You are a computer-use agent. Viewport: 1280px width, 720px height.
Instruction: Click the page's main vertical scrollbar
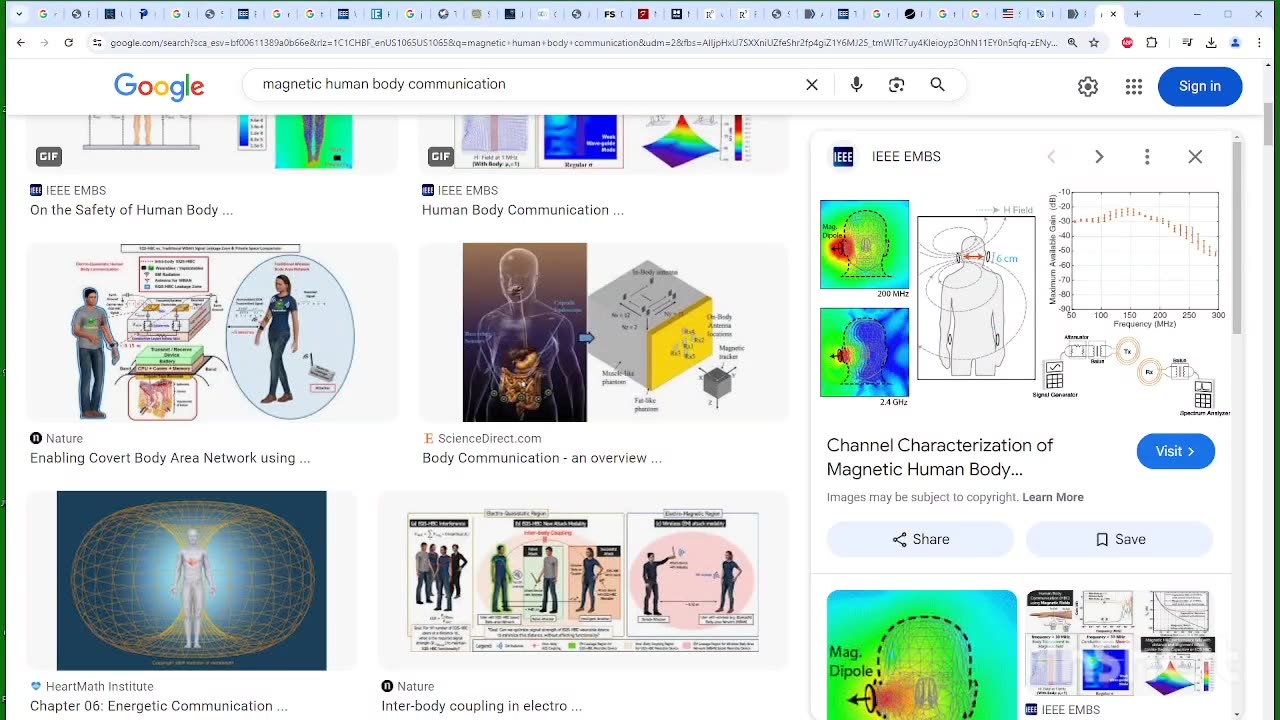(1269, 123)
